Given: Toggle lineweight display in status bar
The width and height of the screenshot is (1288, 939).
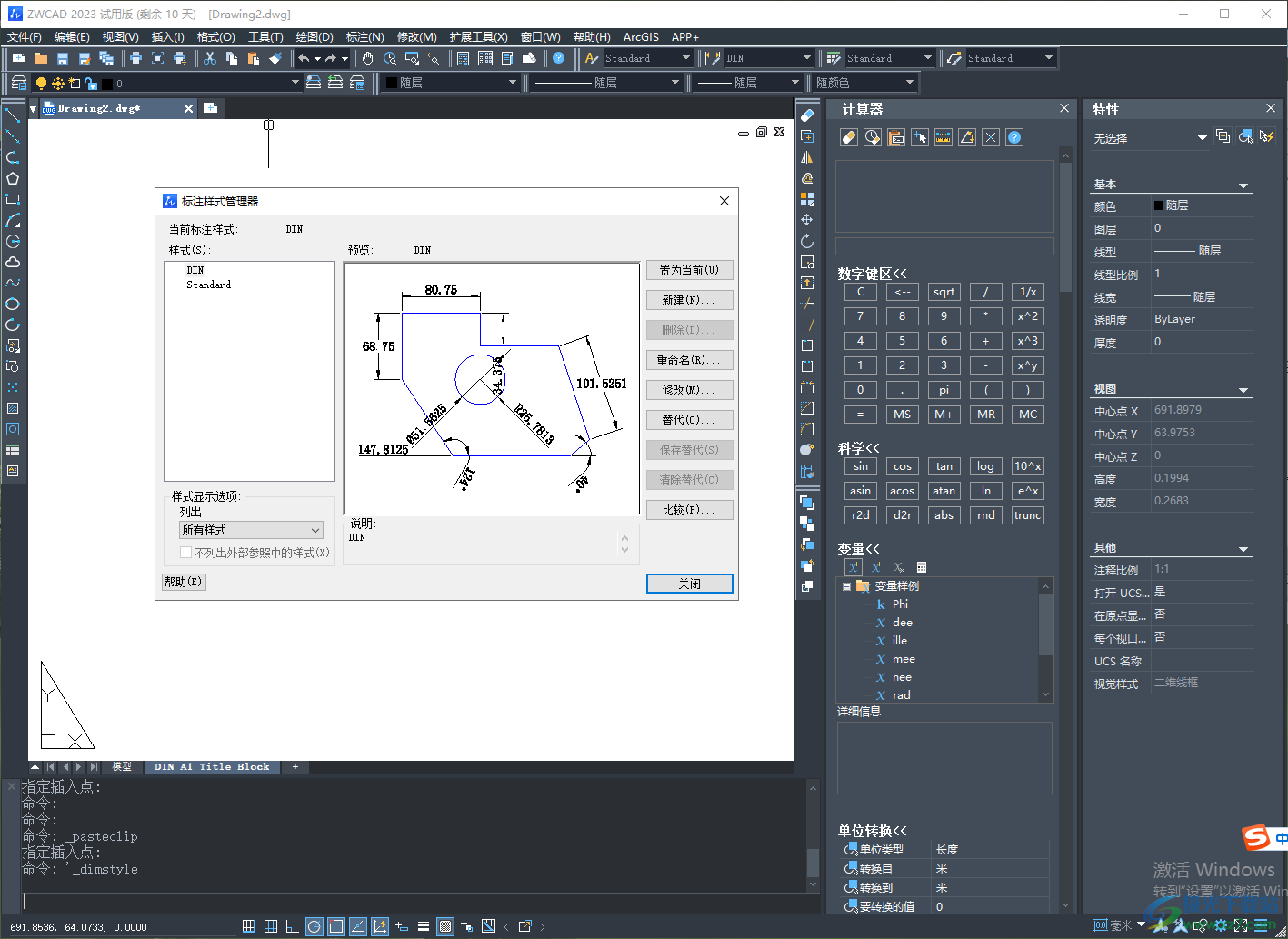Looking at the screenshot, I should pyautogui.click(x=424, y=926).
